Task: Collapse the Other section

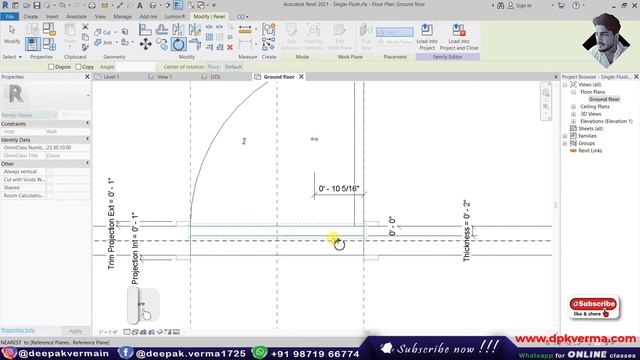Action: pyautogui.click(x=87, y=164)
